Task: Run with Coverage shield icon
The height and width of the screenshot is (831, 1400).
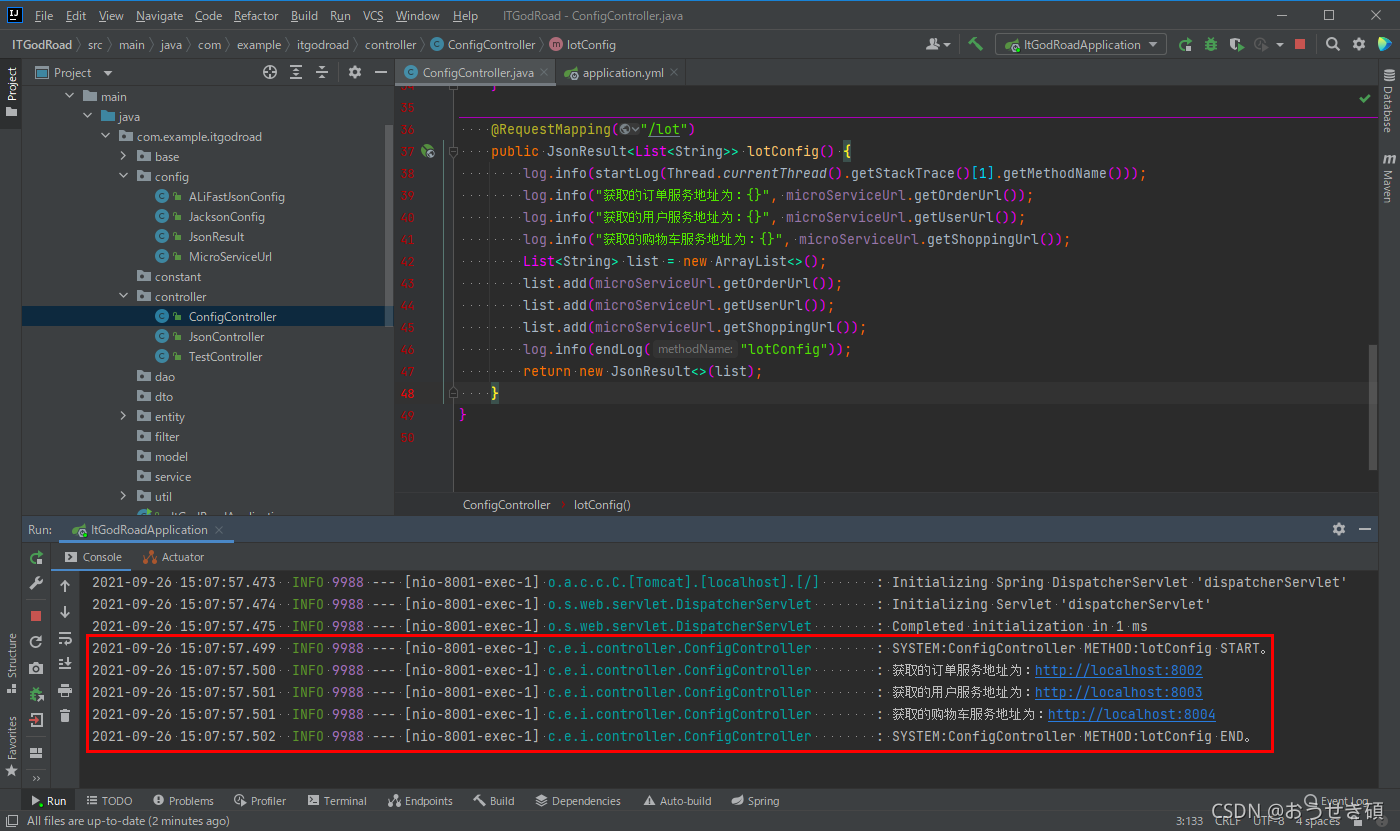Action: click(x=1237, y=44)
